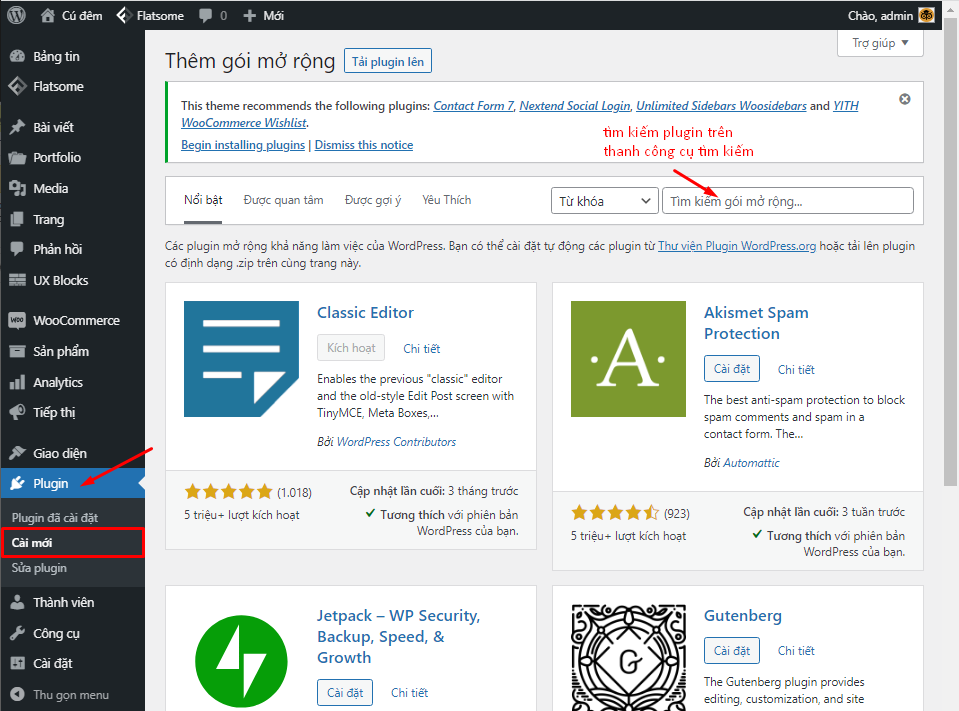Click the Trang pages icon
The image size is (959, 711).
(17, 219)
